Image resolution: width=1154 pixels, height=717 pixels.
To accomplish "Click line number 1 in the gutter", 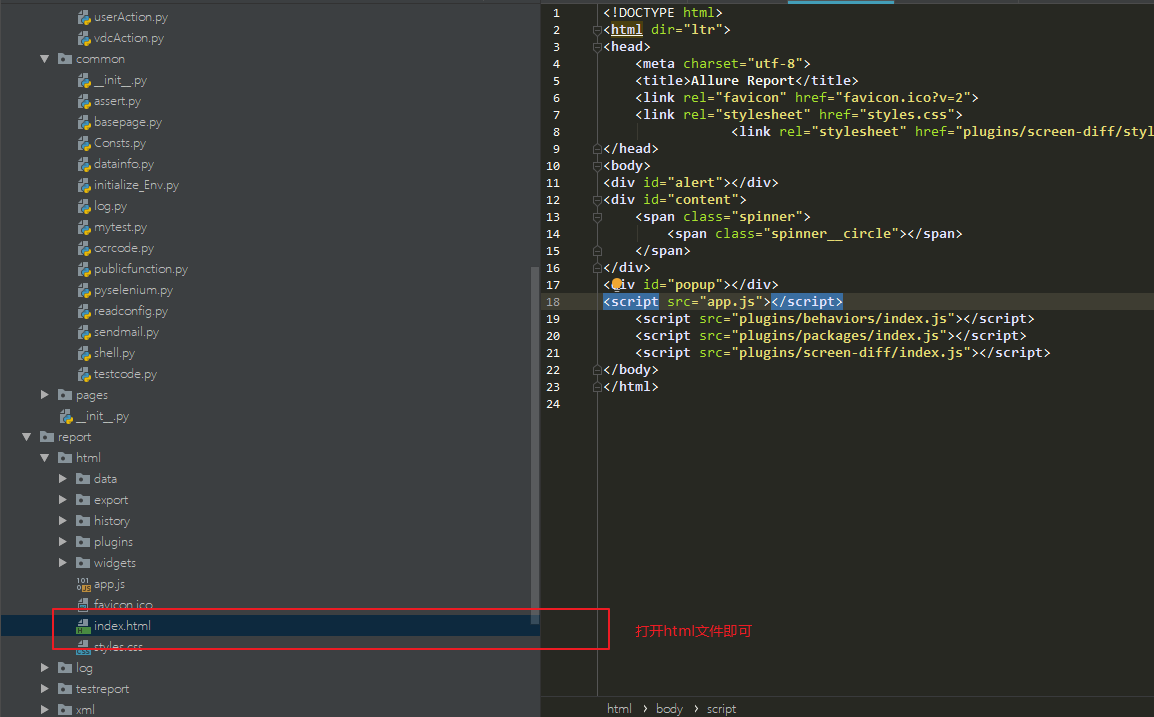I will click(556, 13).
